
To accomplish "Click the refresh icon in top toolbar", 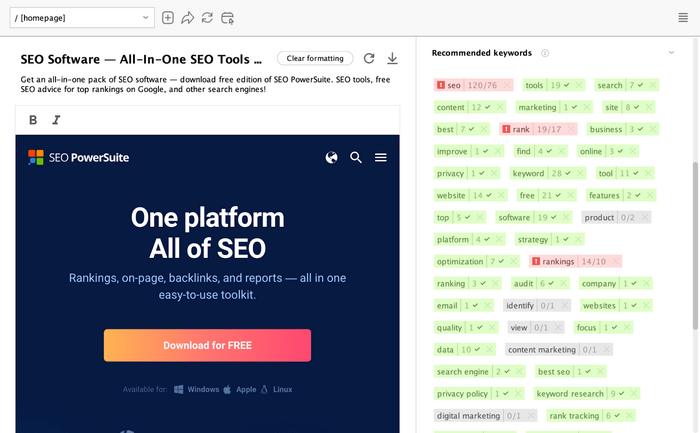I will (207, 18).
